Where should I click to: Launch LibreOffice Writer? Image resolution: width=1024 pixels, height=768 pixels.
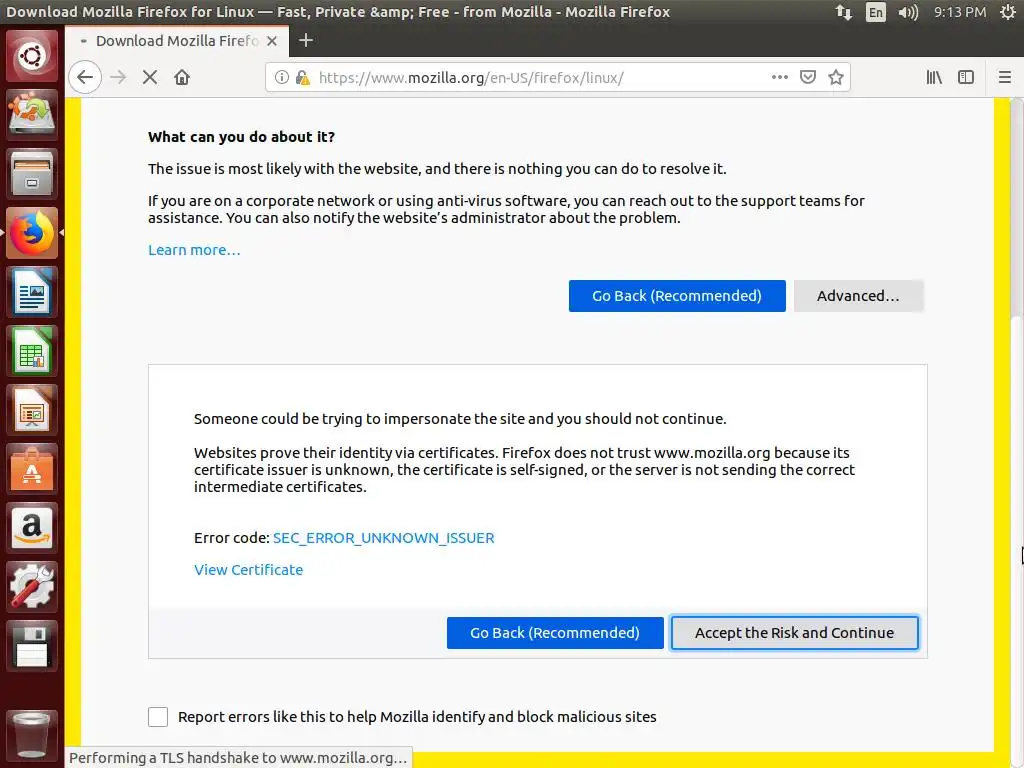(32, 292)
